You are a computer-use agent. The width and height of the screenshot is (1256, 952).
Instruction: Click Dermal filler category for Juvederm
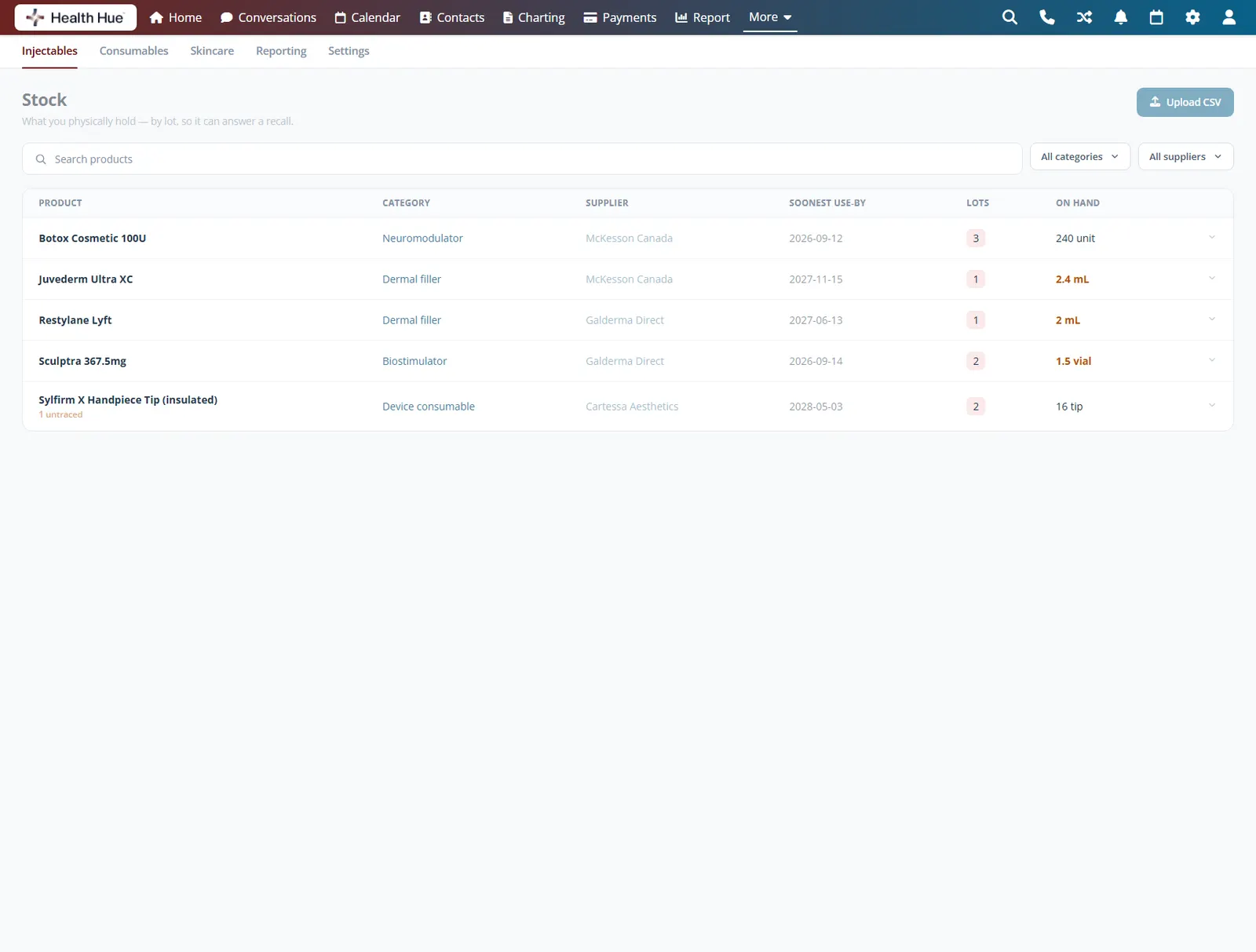coord(411,279)
